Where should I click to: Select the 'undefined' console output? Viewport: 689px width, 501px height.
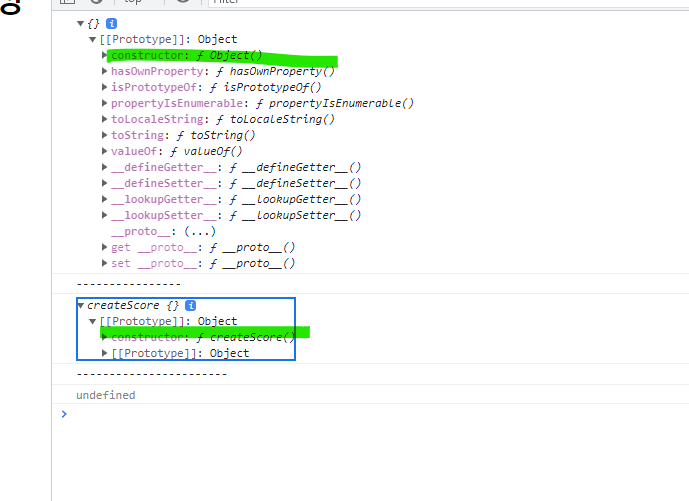tap(106, 395)
